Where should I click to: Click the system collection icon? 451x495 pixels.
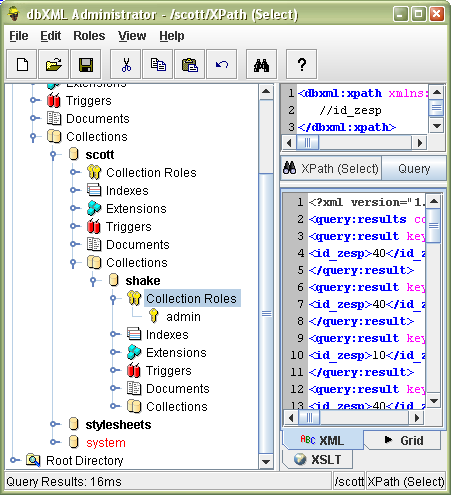point(74,442)
